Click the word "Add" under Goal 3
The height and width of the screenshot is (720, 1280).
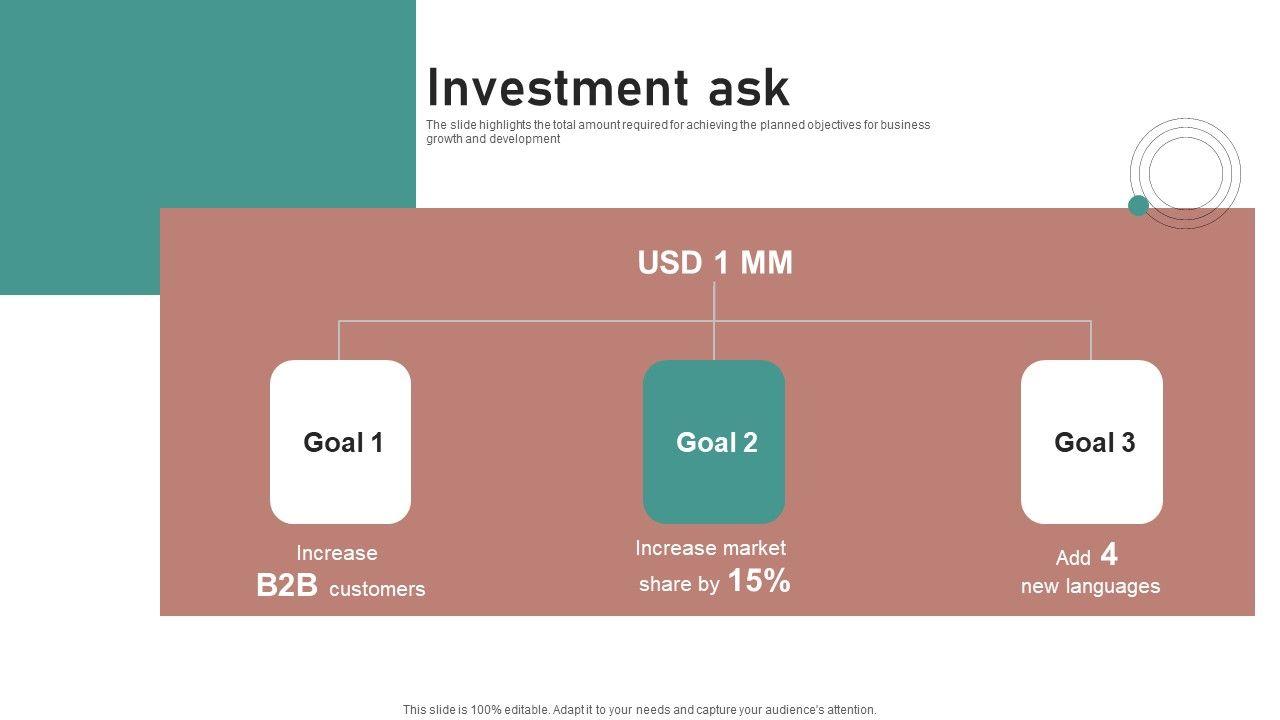[x=1073, y=558]
